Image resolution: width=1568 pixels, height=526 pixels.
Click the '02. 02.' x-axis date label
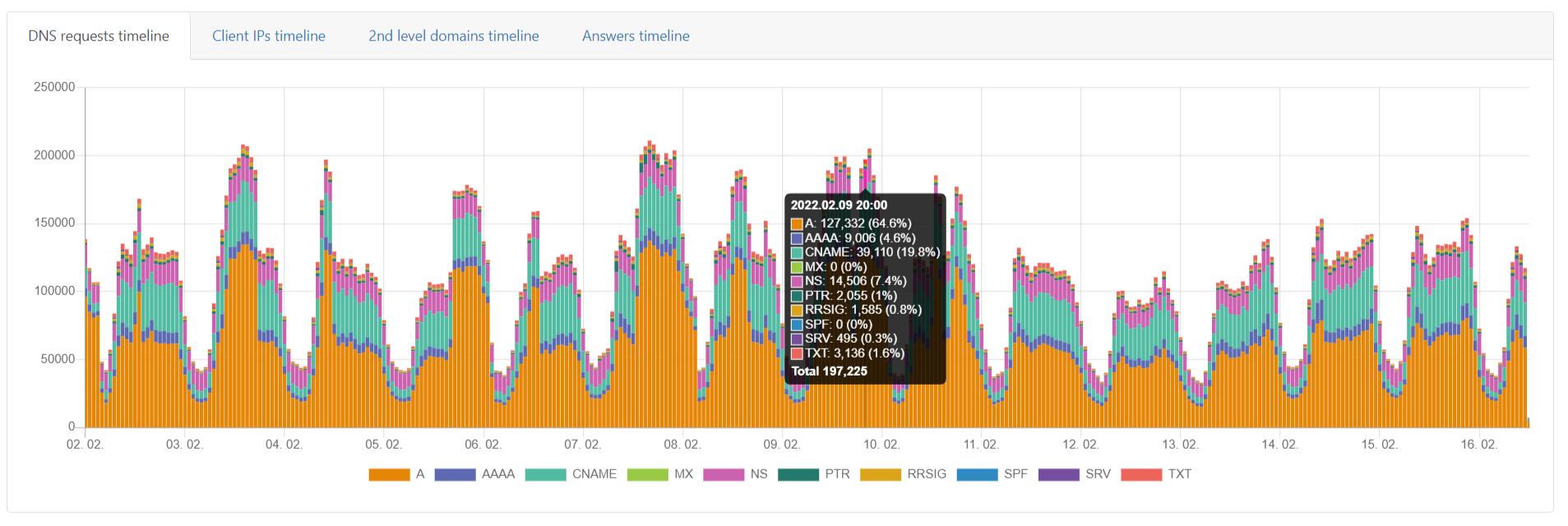tap(85, 445)
